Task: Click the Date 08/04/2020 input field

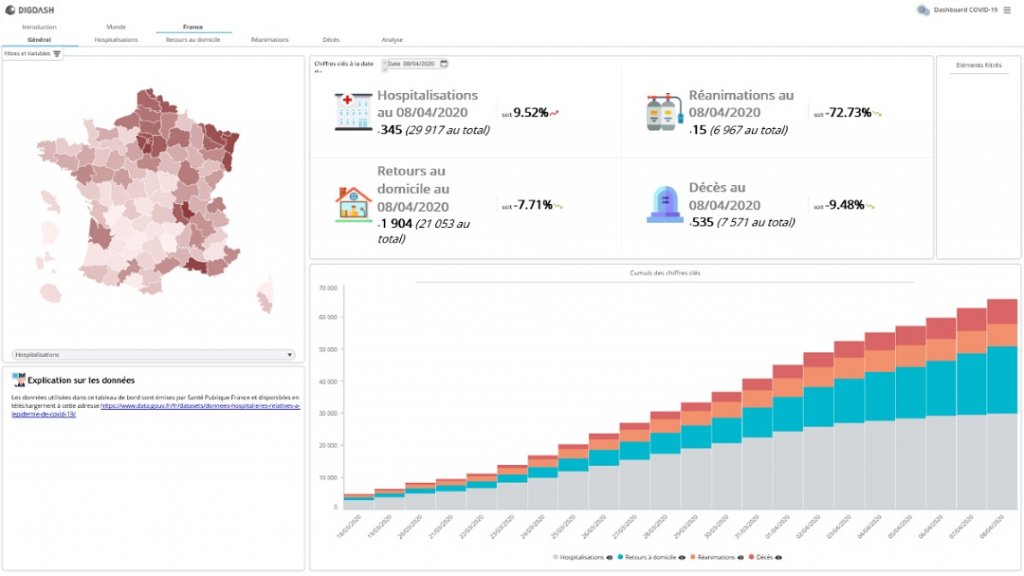Action: pos(416,63)
